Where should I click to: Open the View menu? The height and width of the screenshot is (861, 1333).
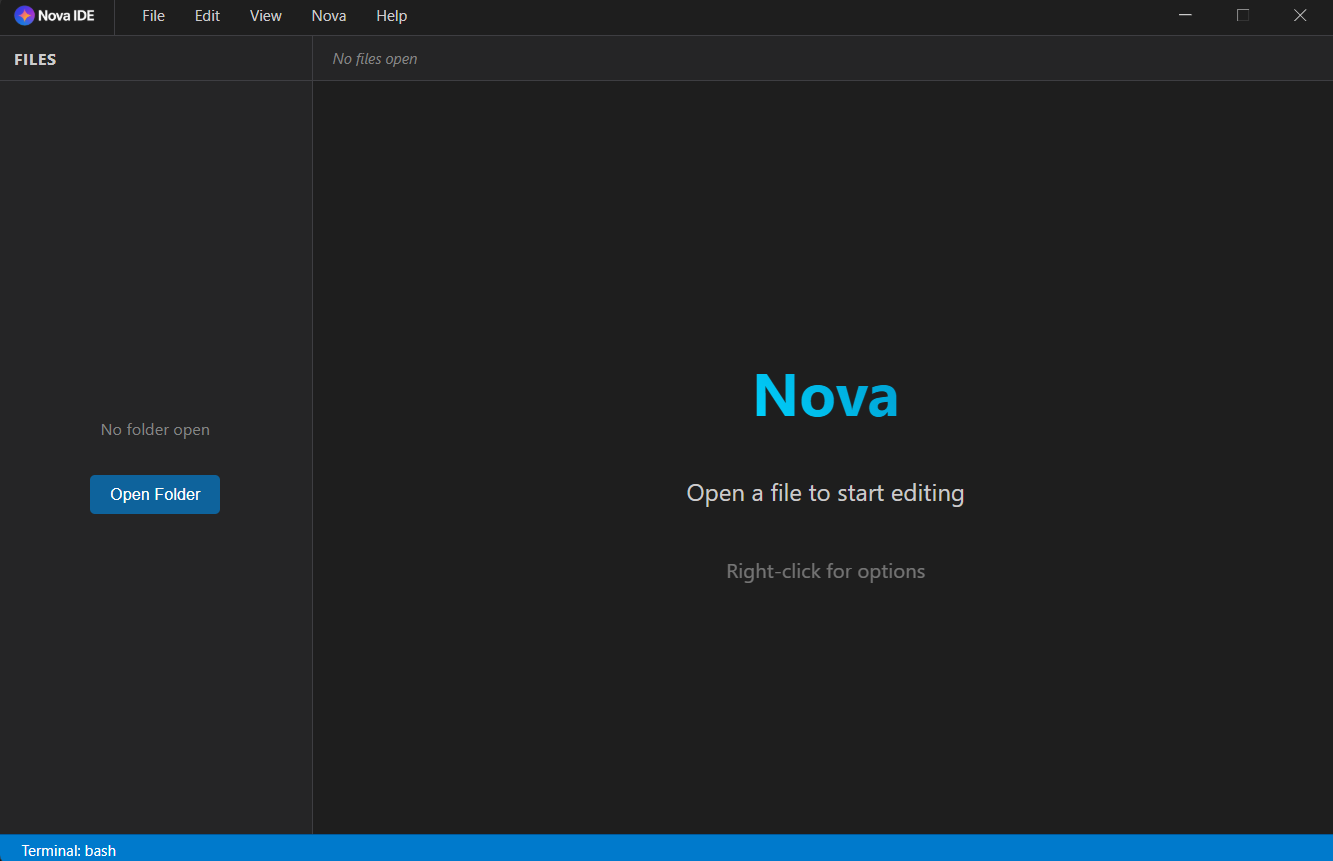coord(266,16)
